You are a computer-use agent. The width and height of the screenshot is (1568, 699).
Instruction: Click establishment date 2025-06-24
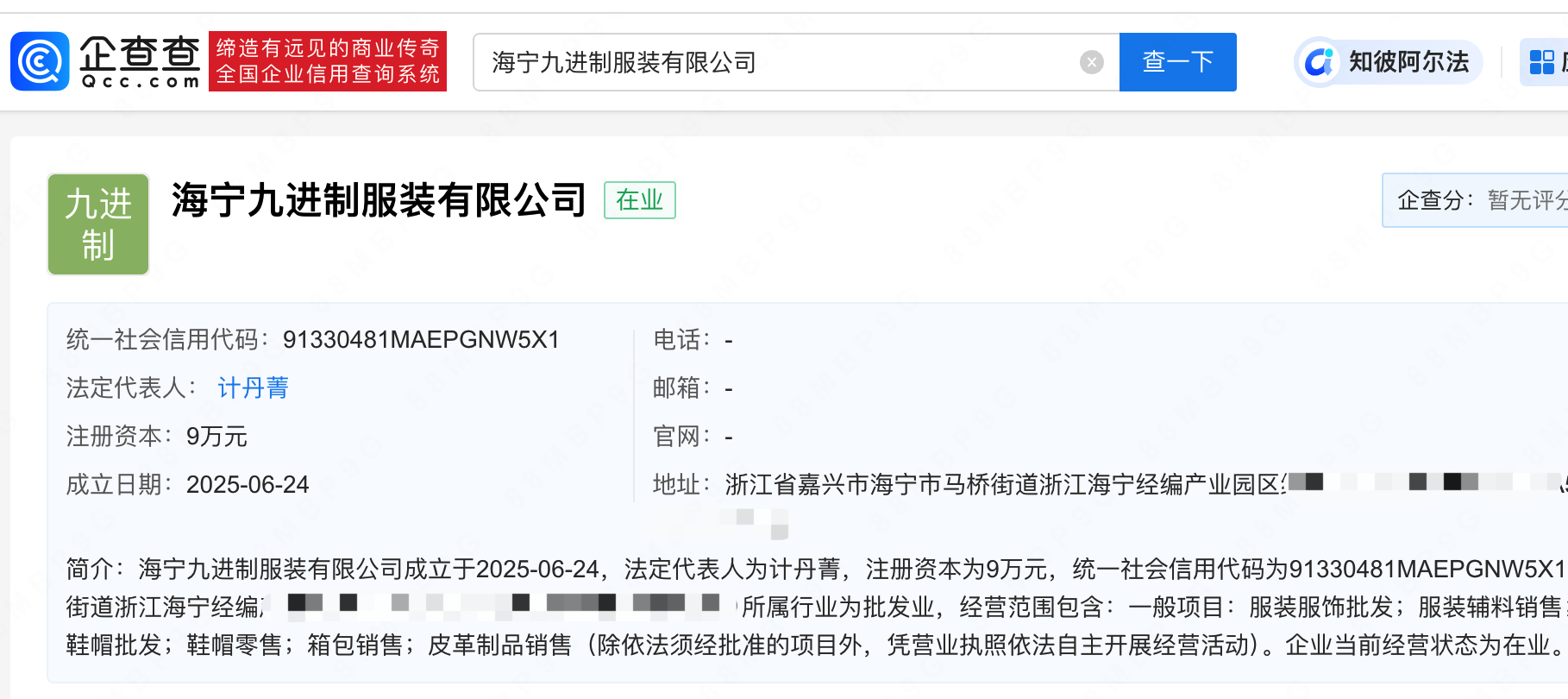tap(248, 485)
